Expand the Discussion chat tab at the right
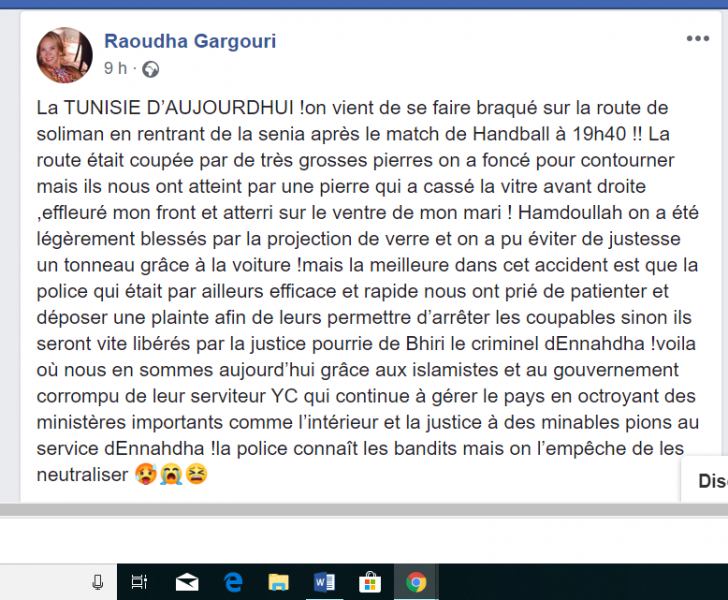This screenshot has width=728, height=600. (705, 480)
